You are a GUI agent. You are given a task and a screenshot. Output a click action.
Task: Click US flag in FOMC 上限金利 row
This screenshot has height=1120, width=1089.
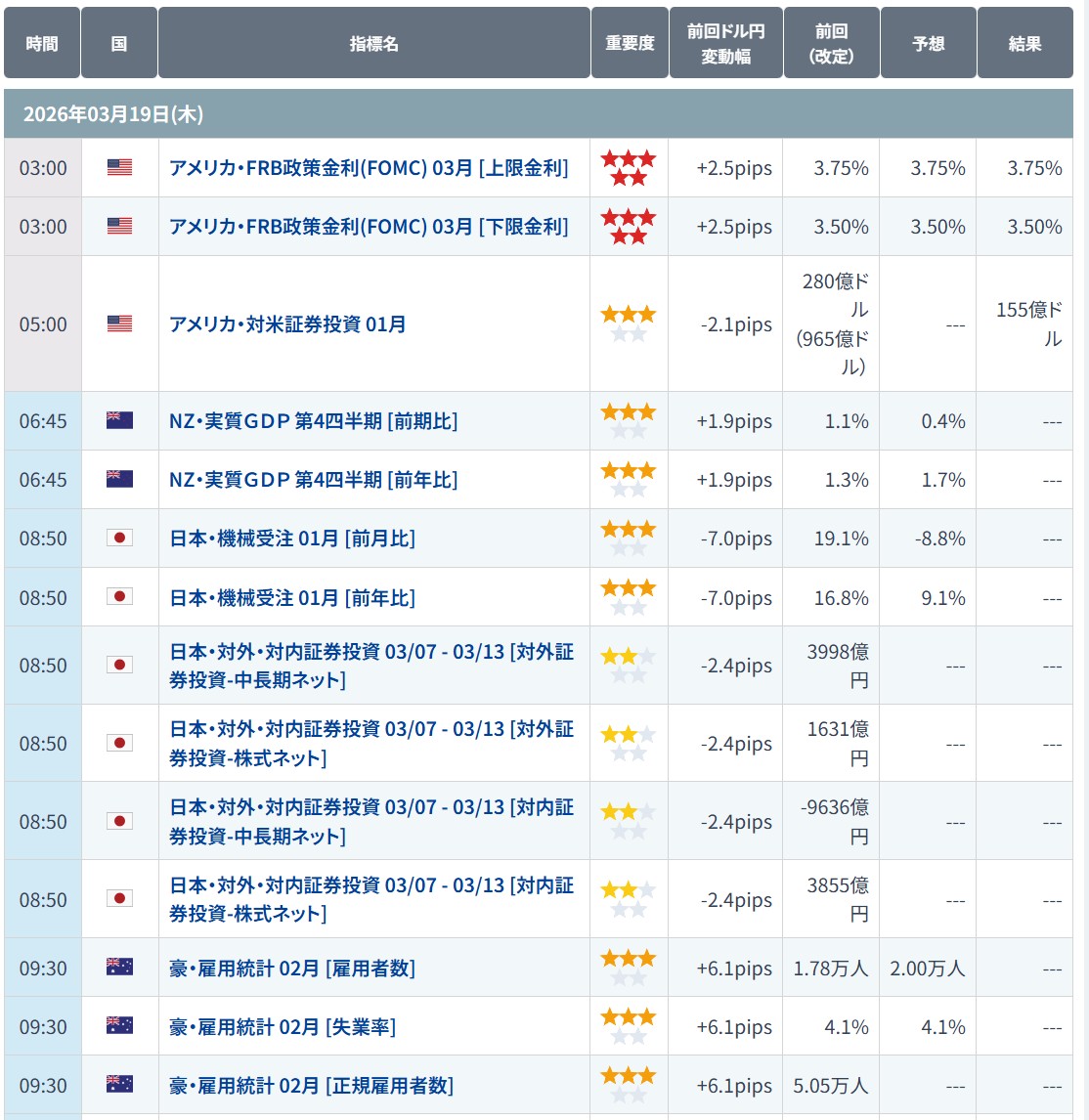click(x=119, y=168)
